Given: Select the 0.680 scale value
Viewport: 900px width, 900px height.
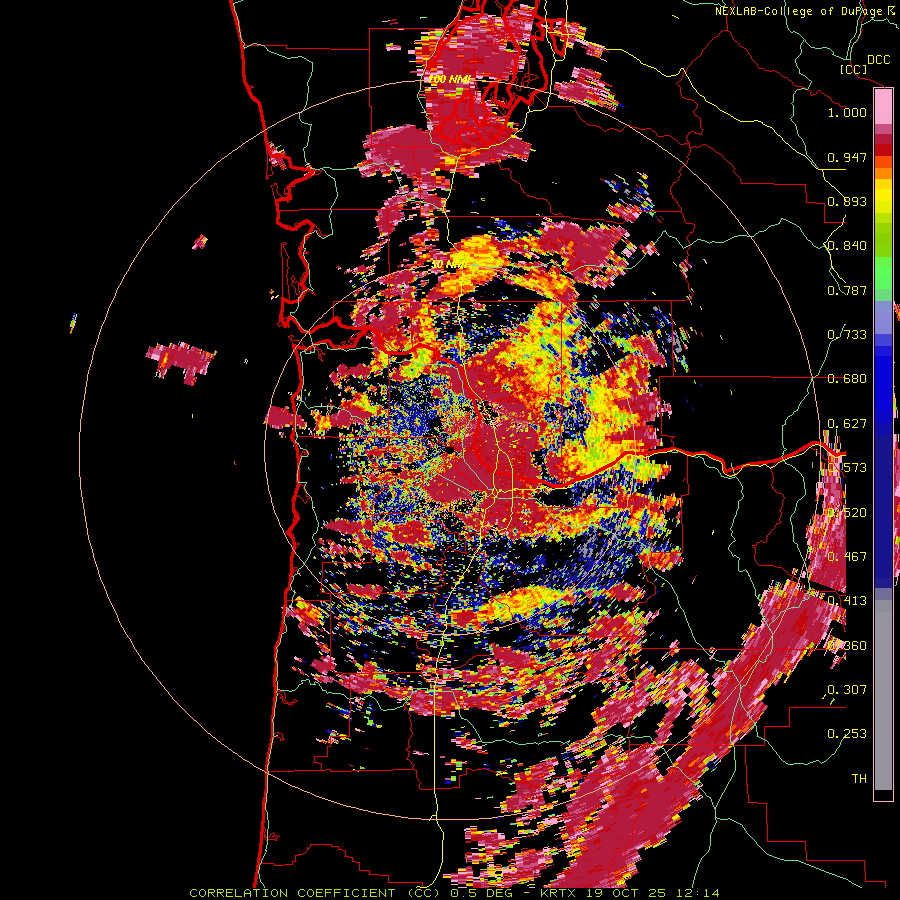Looking at the screenshot, I should coord(847,379).
